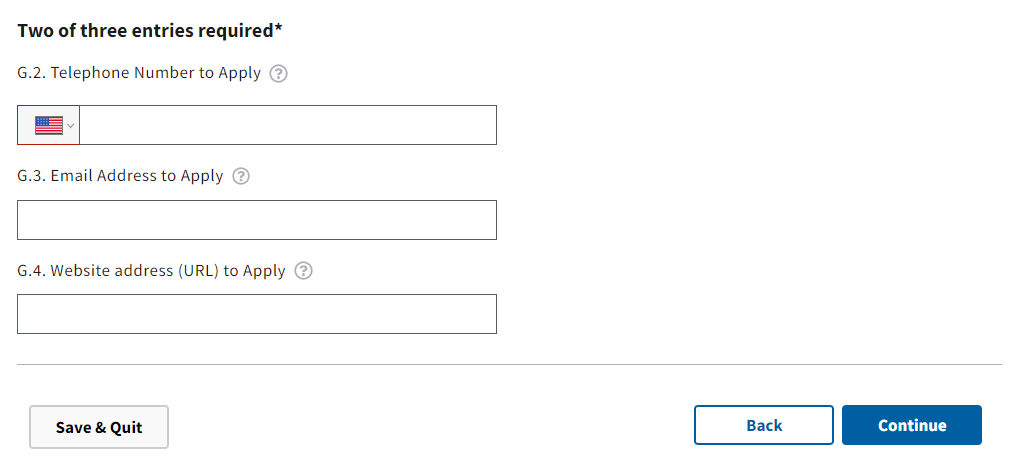The image size is (1025, 463).
Task: Click the asterisk after "entries required"
Action: click(x=279, y=28)
